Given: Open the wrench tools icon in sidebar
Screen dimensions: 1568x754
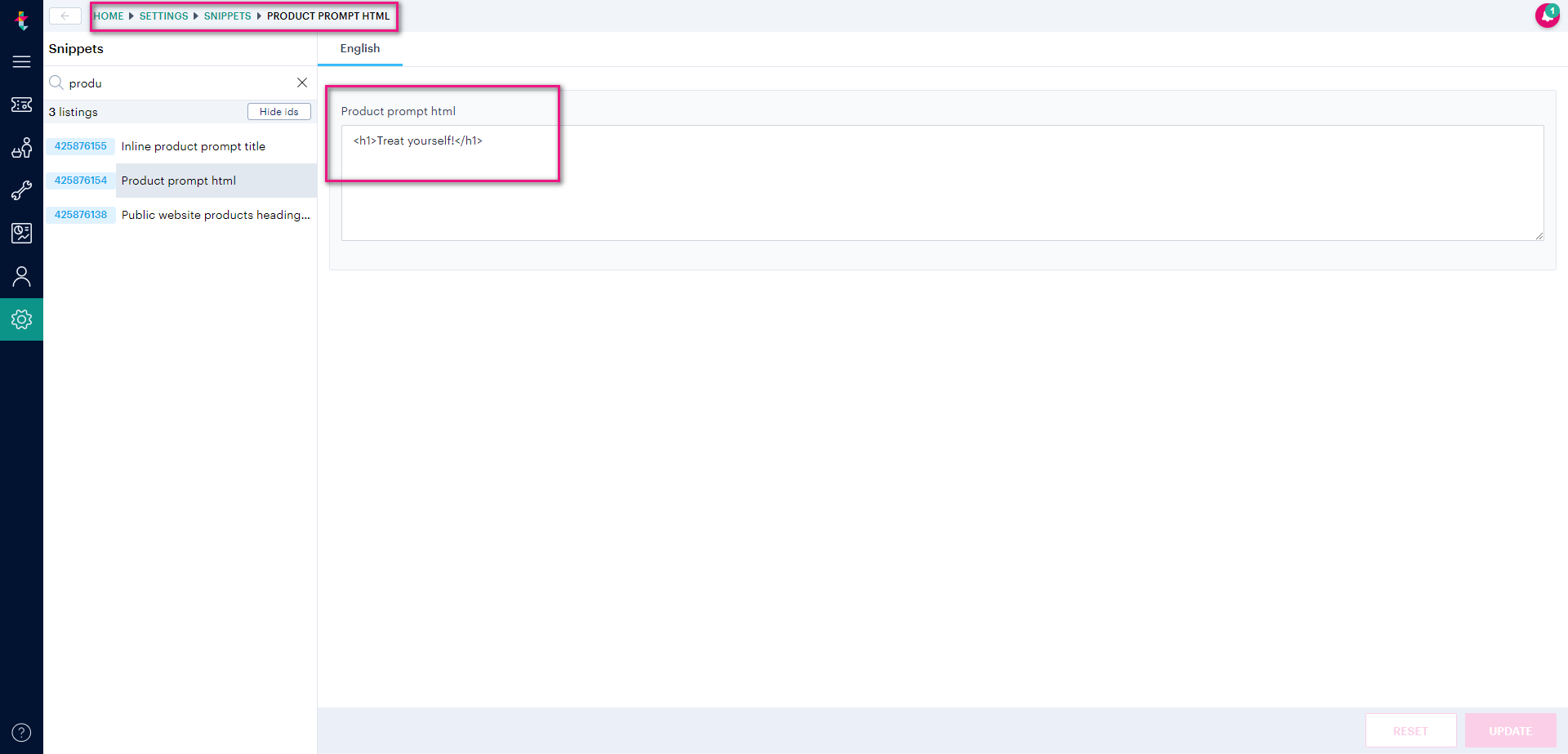Looking at the screenshot, I should click(22, 190).
